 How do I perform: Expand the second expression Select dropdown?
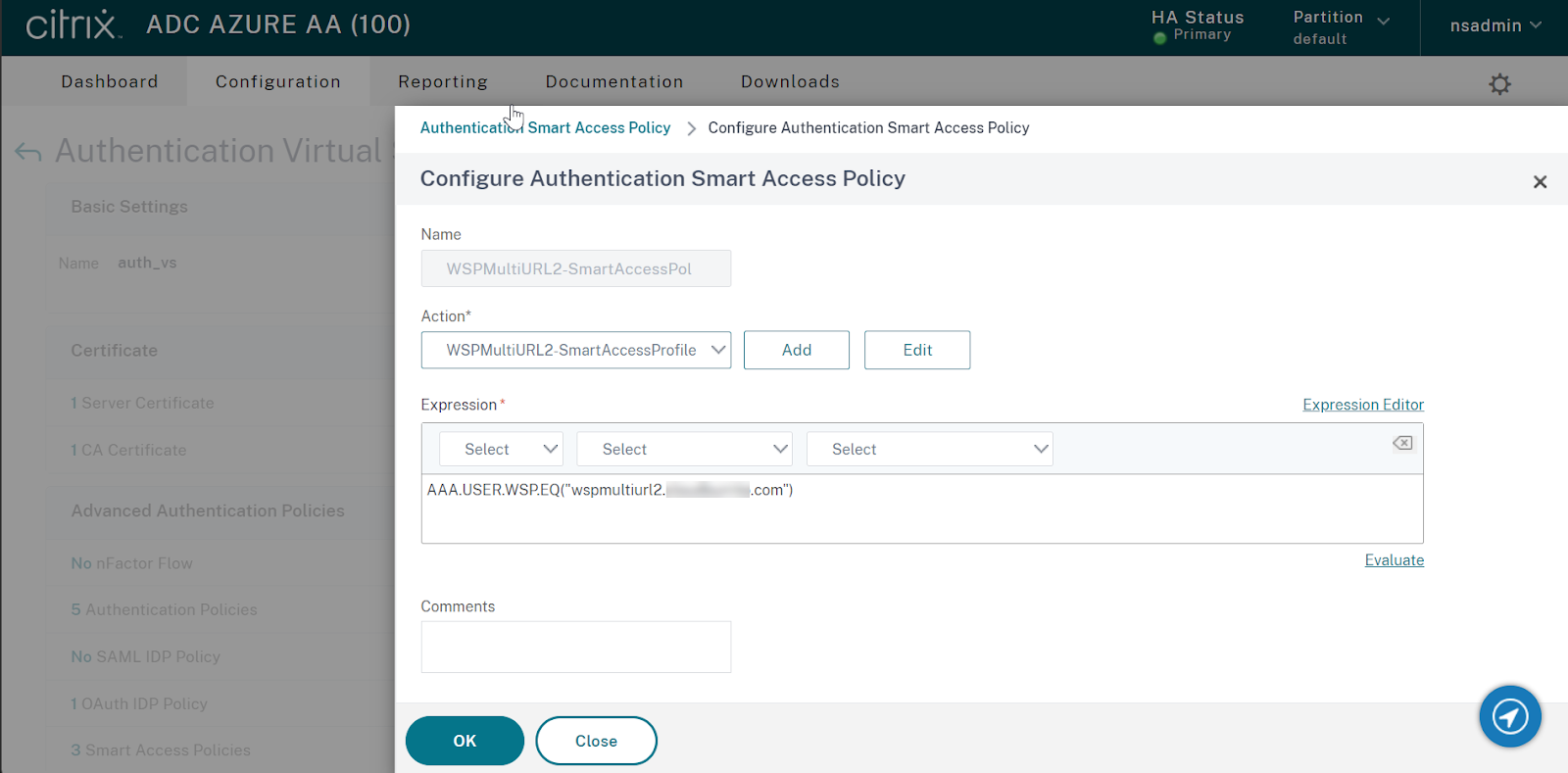pos(684,449)
